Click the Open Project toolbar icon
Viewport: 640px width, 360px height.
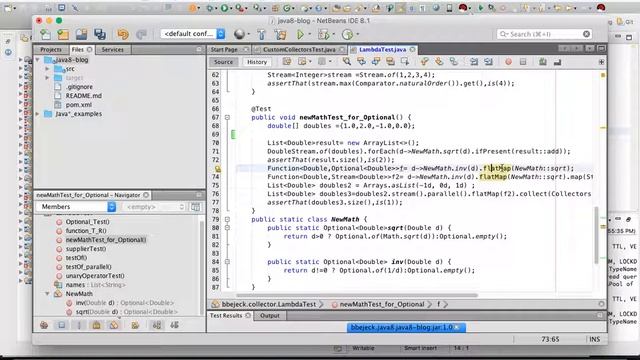coord(81,35)
